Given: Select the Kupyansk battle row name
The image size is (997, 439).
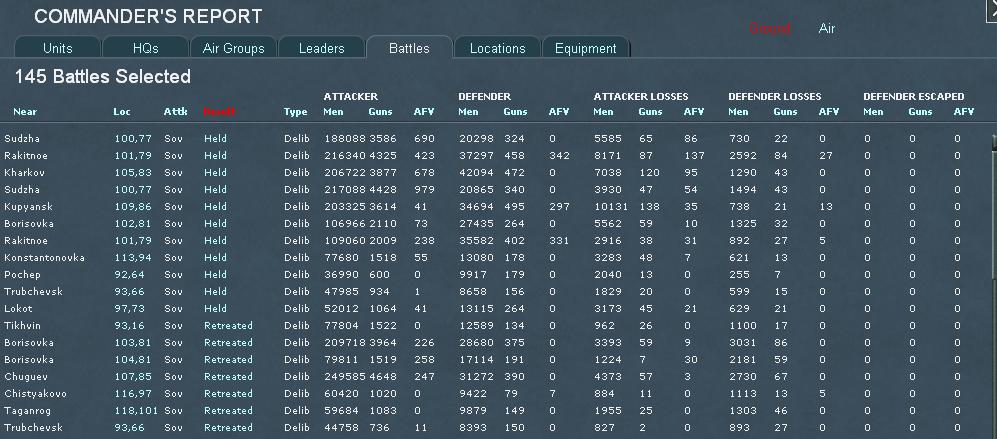Looking at the screenshot, I should [x=28, y=207].
